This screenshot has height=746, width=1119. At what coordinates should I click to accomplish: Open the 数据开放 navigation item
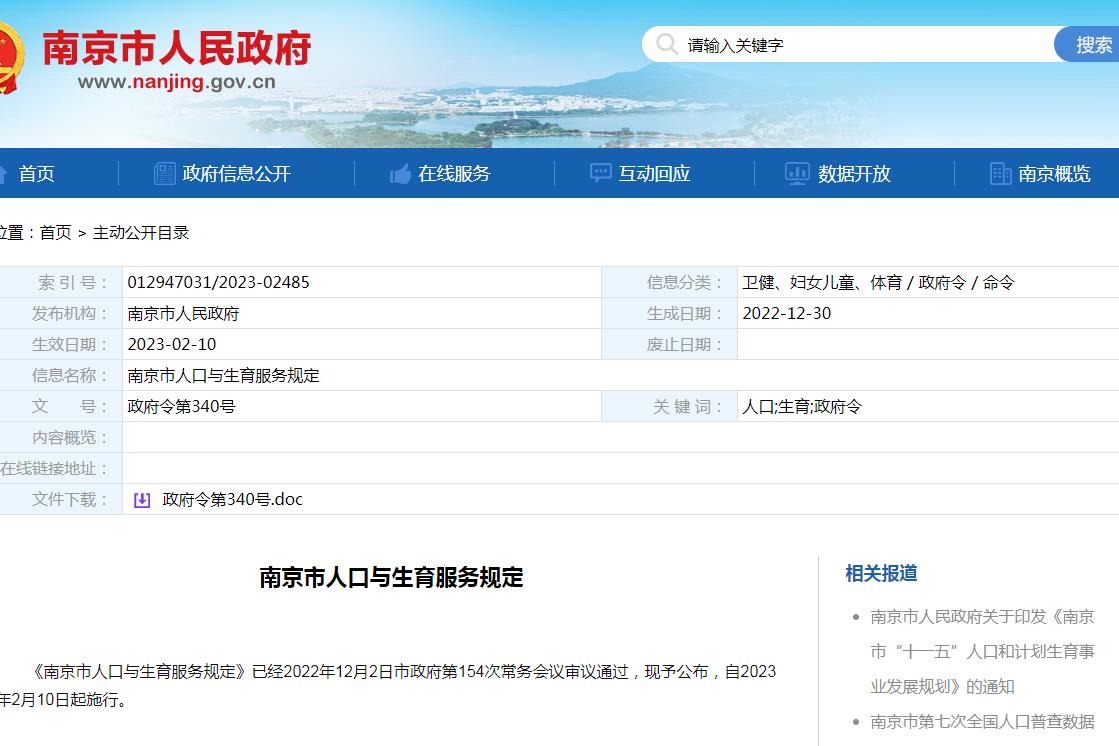pos(854,174)
